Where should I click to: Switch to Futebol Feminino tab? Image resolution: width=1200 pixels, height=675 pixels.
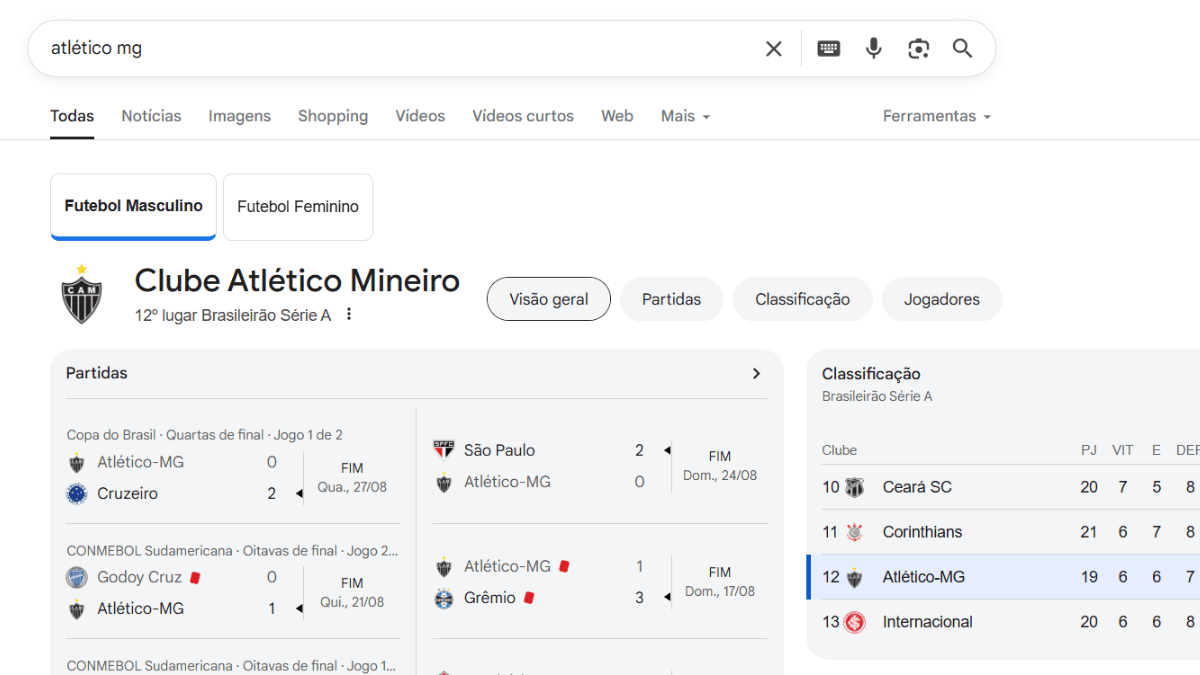tap(297, 207)
